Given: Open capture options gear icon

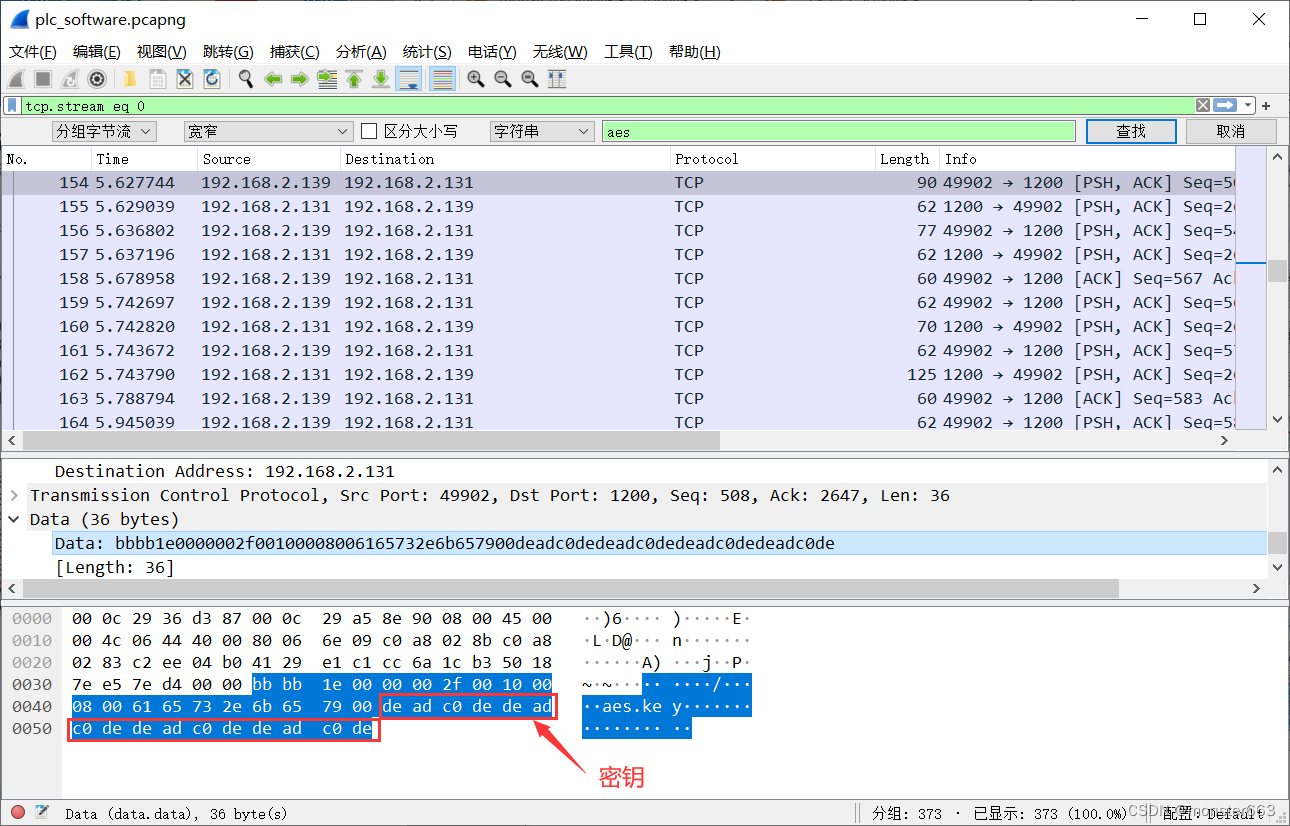Looking at the screenshot, I should pos(97,79).
